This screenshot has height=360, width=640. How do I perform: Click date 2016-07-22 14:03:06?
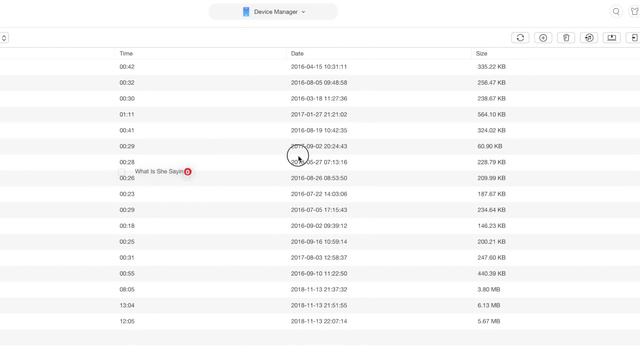[x=319, y=194]
